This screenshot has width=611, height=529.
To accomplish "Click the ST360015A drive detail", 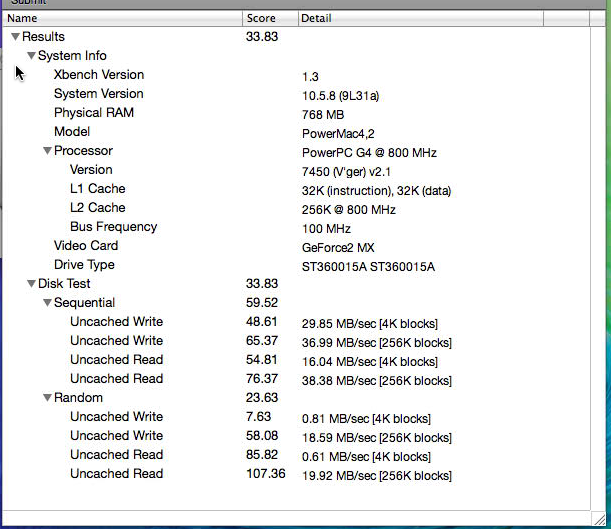I will pos(368,267).
